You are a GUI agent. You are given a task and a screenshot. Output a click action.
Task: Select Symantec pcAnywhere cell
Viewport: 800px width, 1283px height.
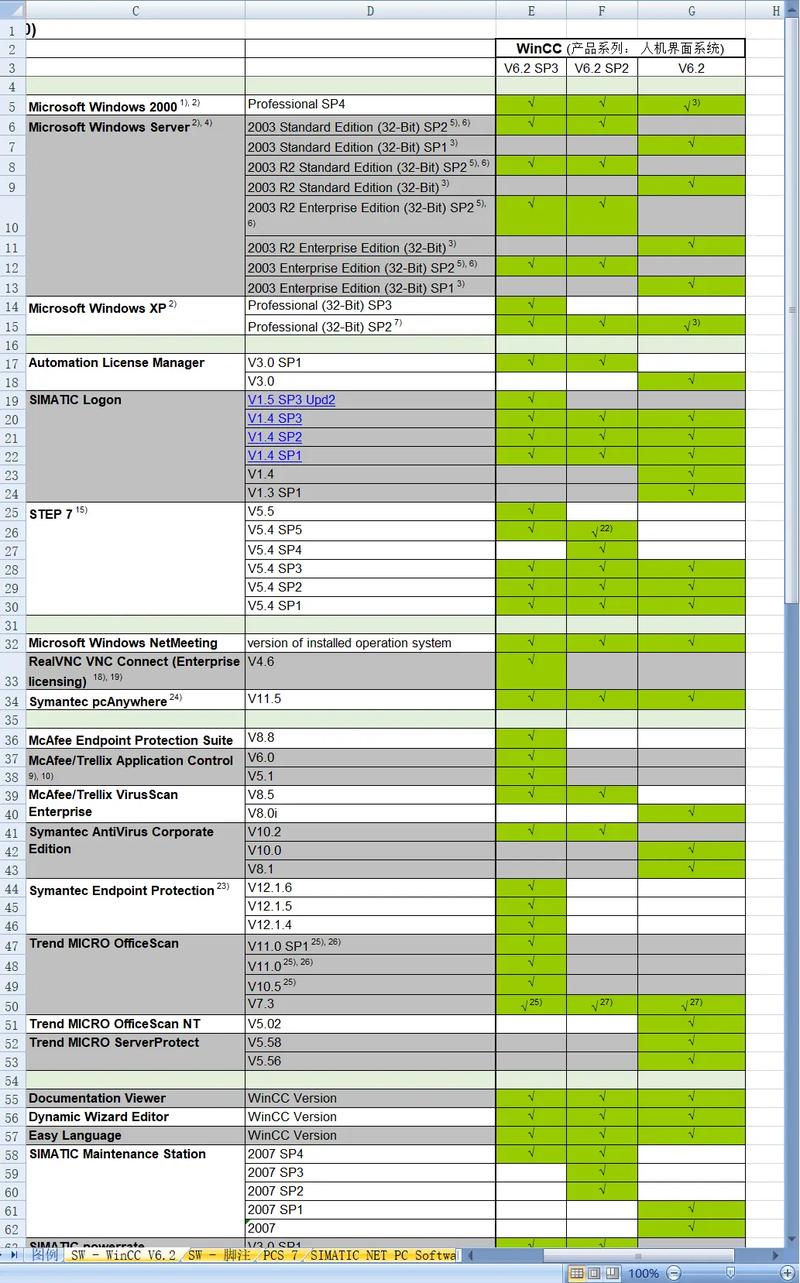pos(135,700)
